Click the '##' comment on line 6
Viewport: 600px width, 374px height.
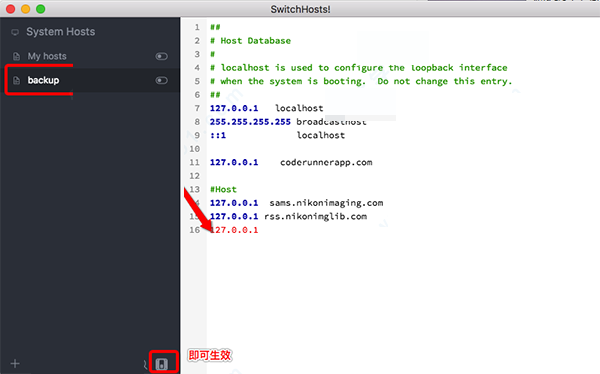click(x=215, y=95)
